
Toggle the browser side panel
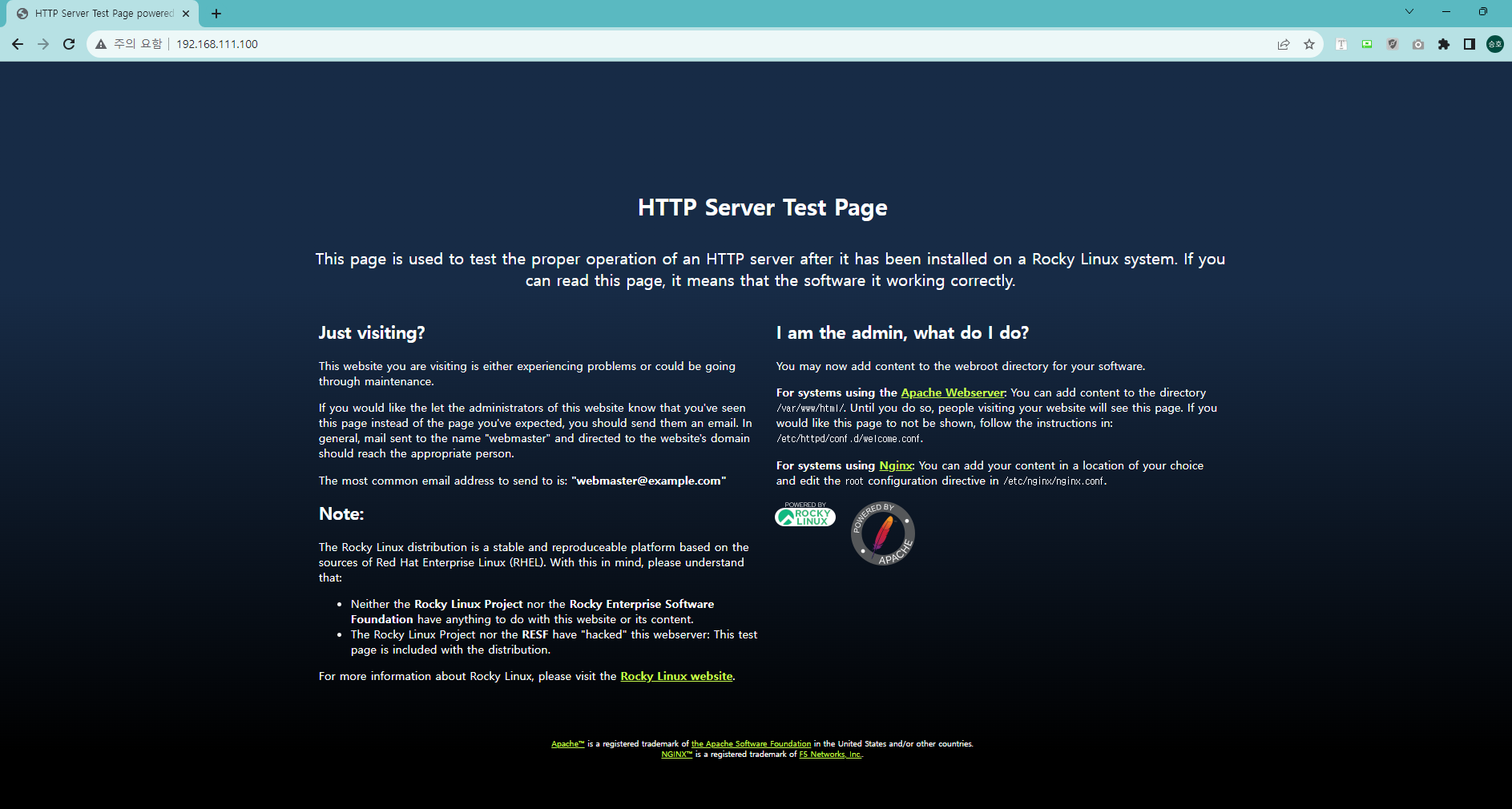point(1470,44)
